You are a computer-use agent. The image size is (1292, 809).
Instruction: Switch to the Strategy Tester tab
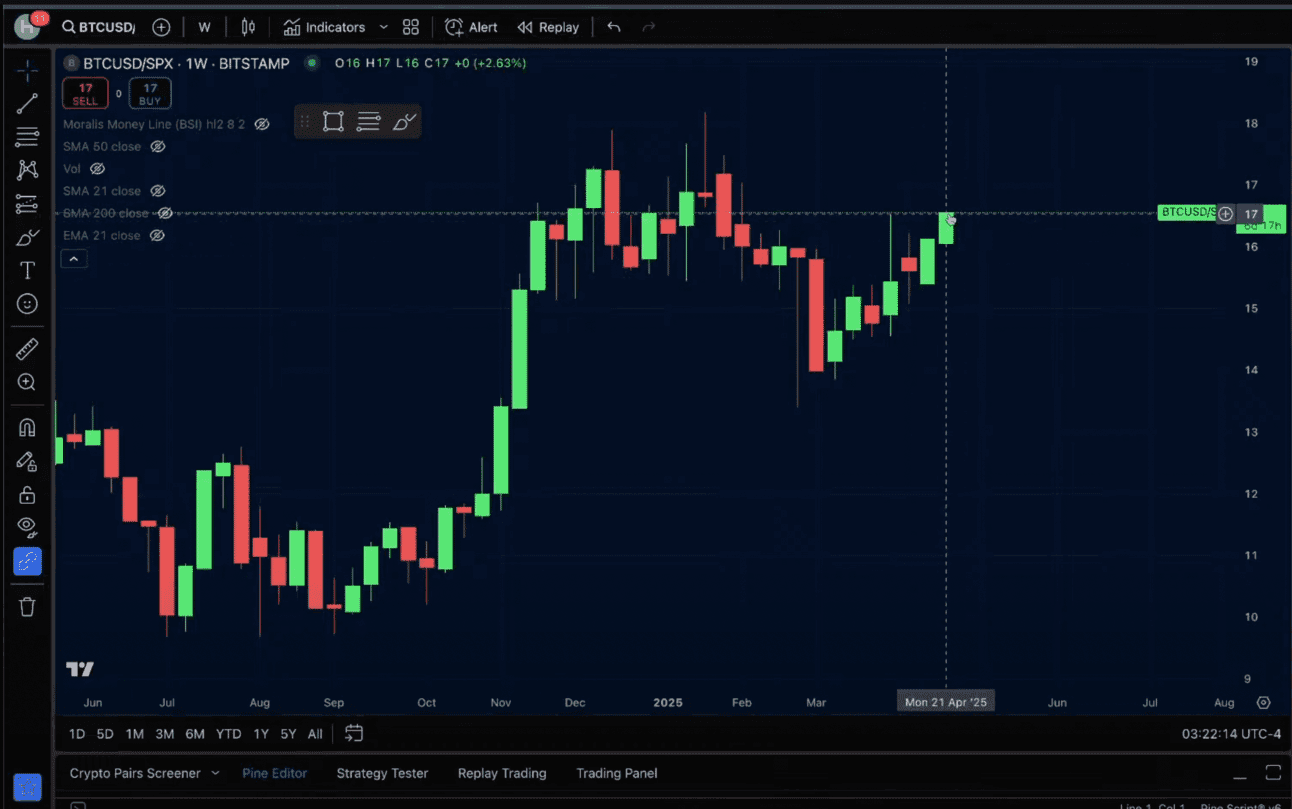coord(382,773)
